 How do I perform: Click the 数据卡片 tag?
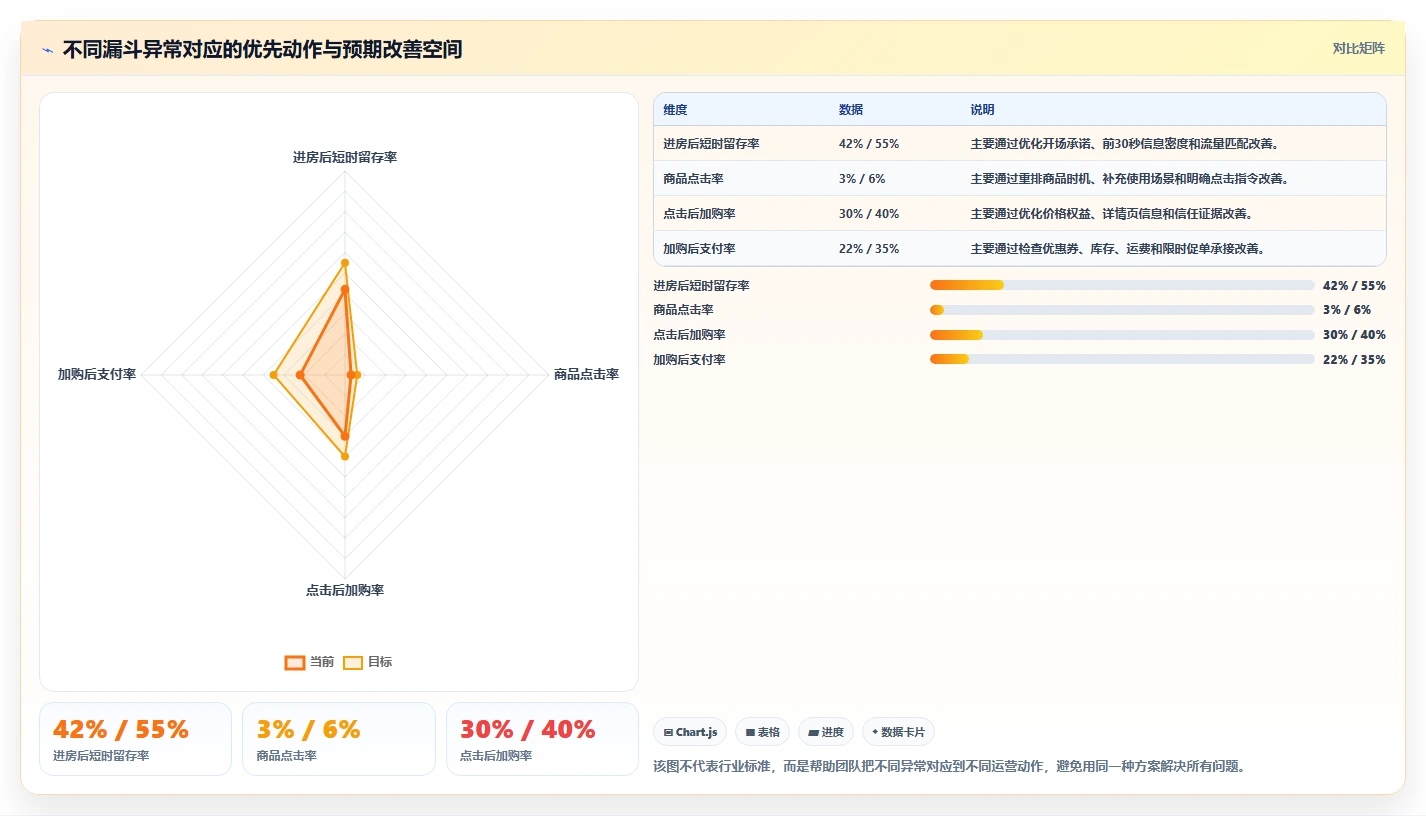[x=898, y=732]
